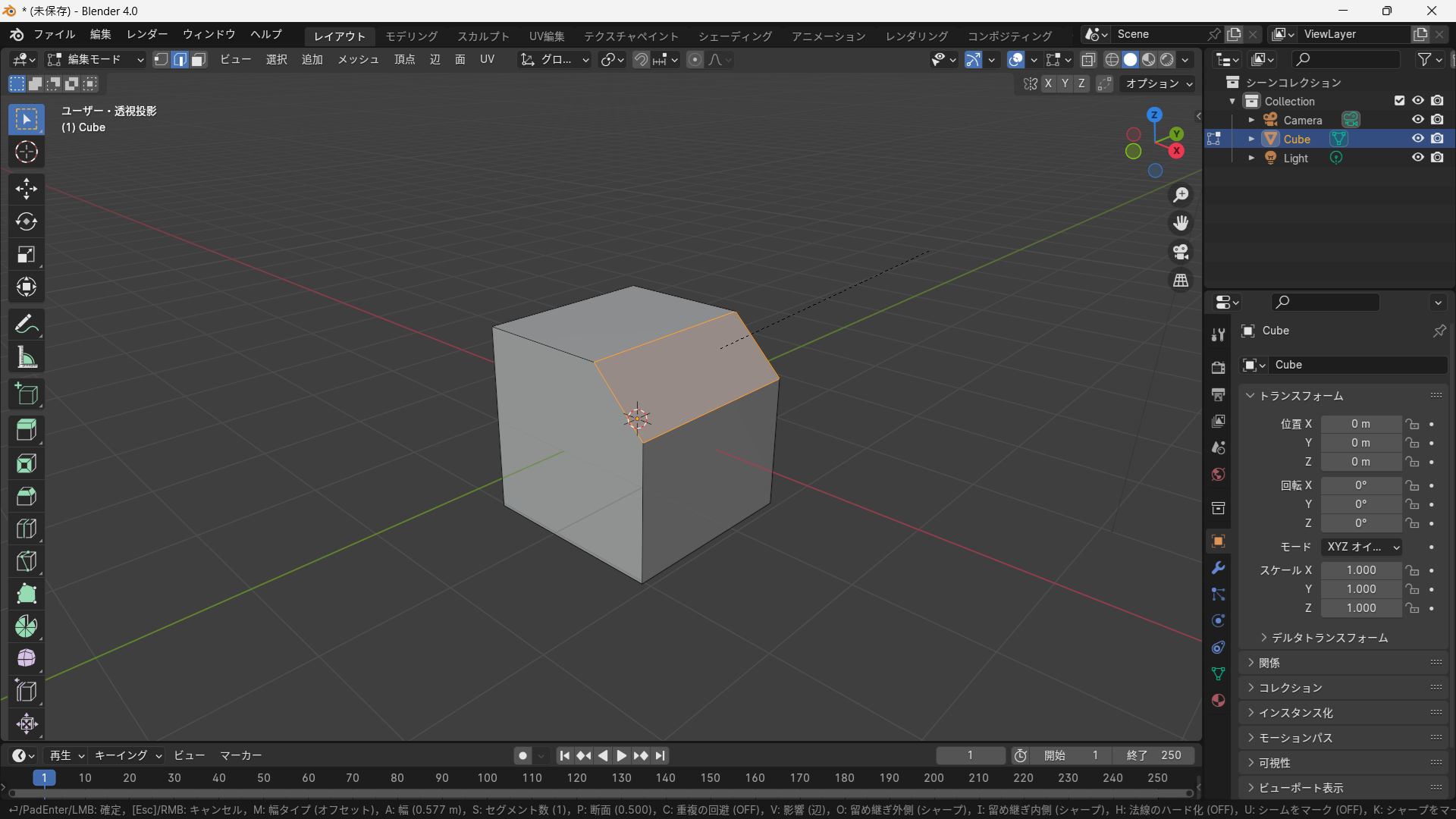Open the Modifiers properties tab wrench

pyautogui.click(x=1218, y=568)
